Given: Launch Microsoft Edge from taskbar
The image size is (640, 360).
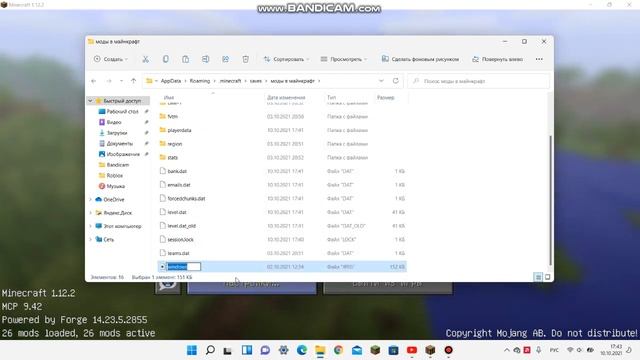Looking at the screenshot, I should (x=302, y=350).
